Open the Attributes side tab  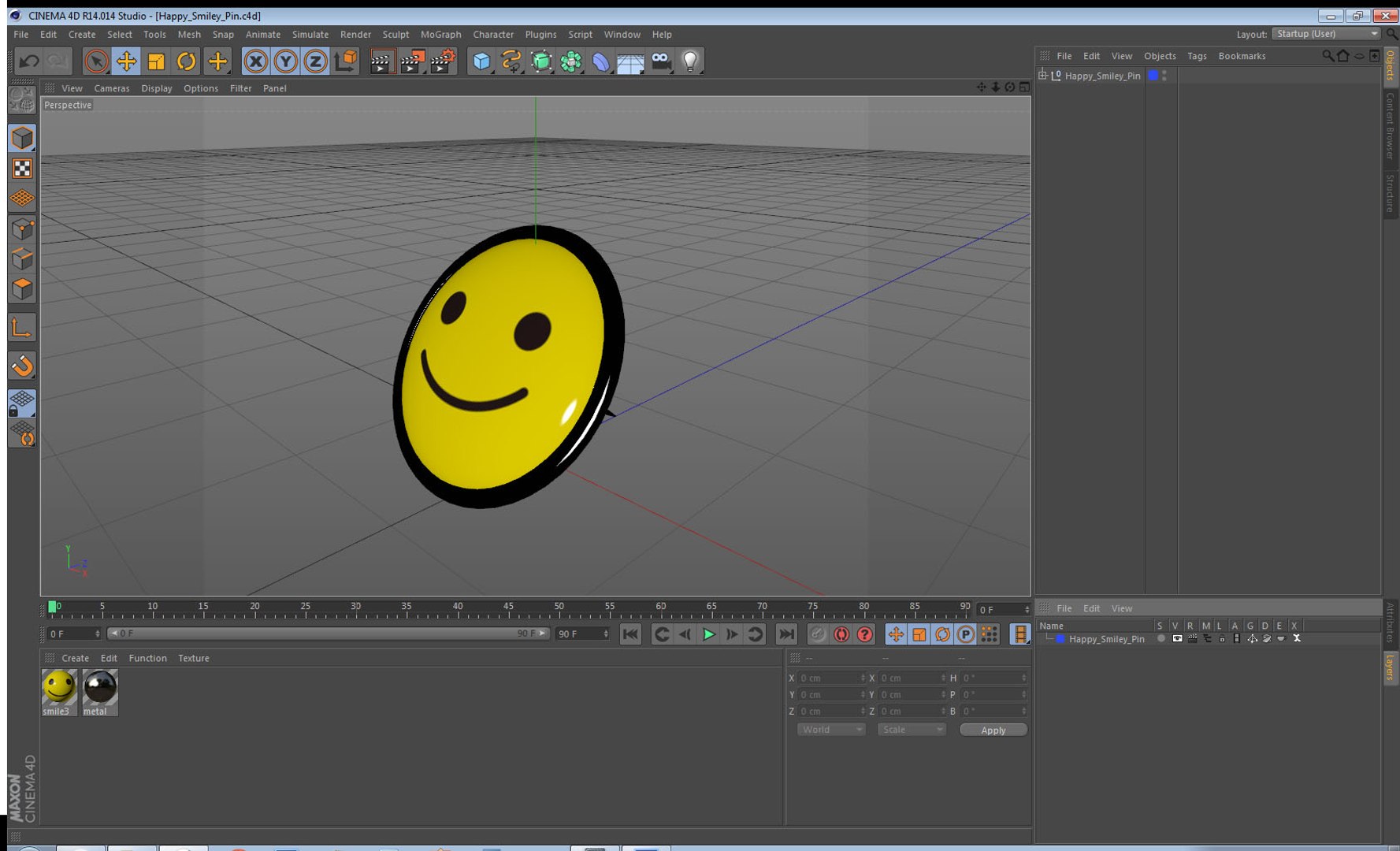pyautogui.click(x=1391, y=623)
